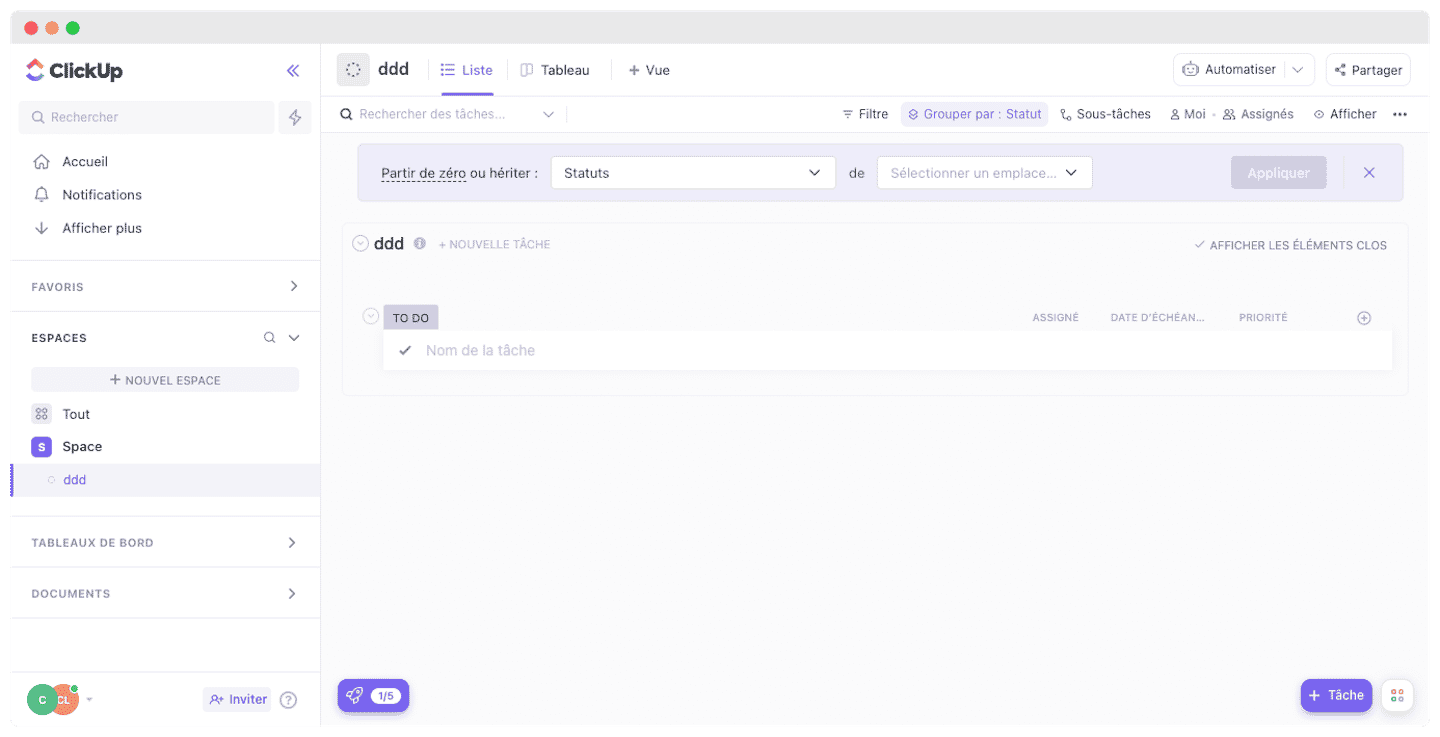Image resolution: width=1440 pixels, height=737 pixels.
Task: Open the help question mark icon
Action: (x=288, y=700)
